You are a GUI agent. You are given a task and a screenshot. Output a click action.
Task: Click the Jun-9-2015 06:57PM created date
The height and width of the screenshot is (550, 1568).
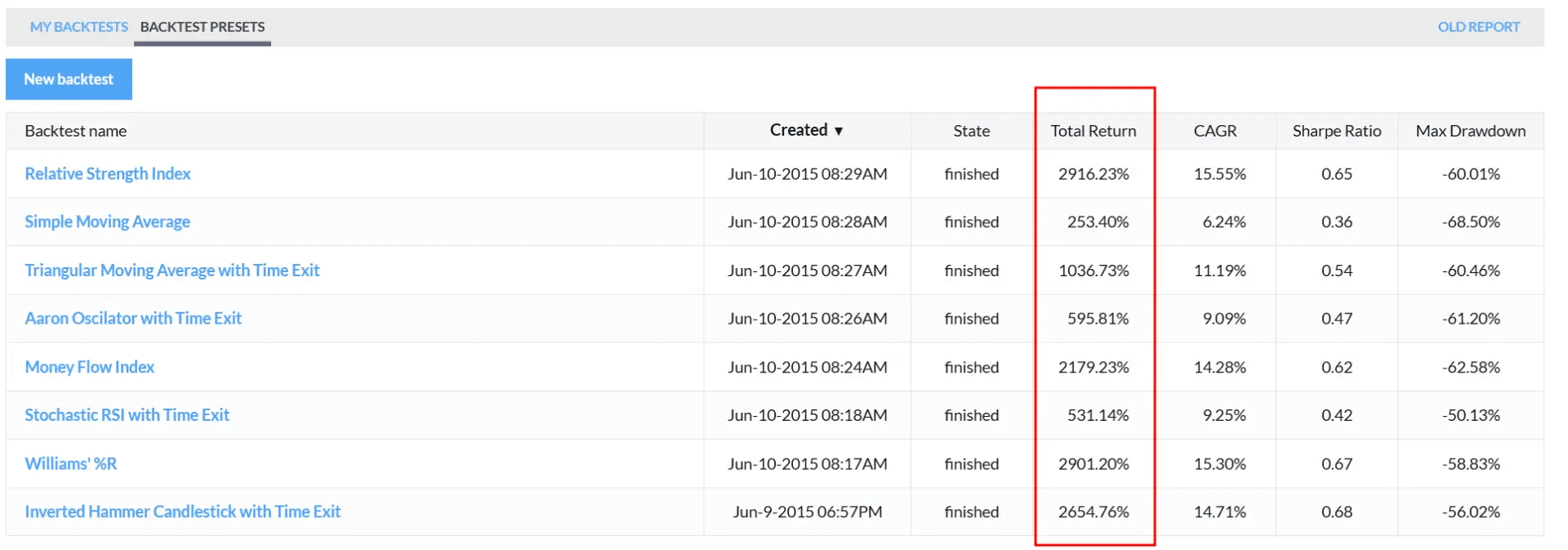coord(808,512)
